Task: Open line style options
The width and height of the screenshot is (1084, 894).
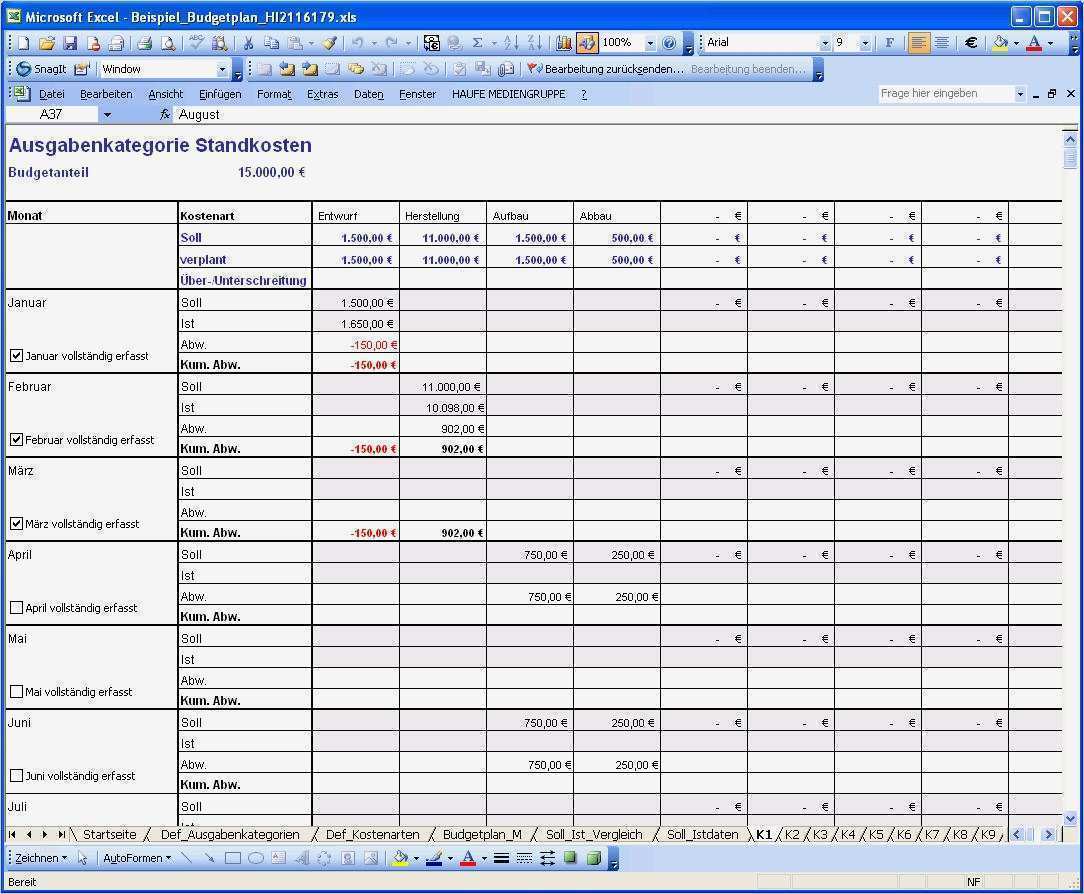Action: tap(502, 858)
